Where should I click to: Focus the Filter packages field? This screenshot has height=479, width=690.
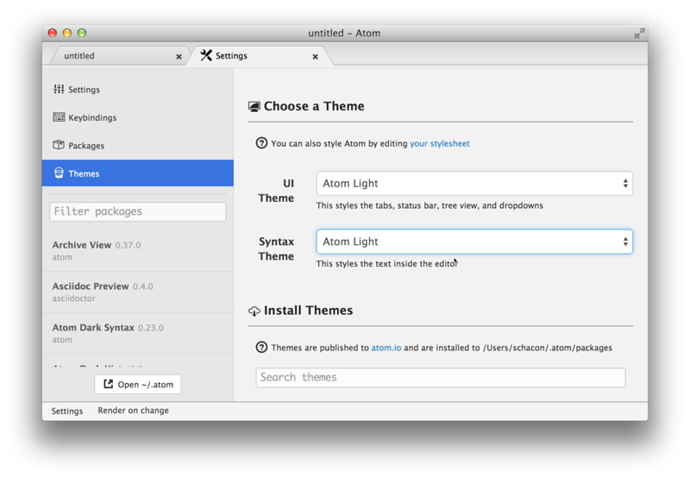tap(138, 212)
